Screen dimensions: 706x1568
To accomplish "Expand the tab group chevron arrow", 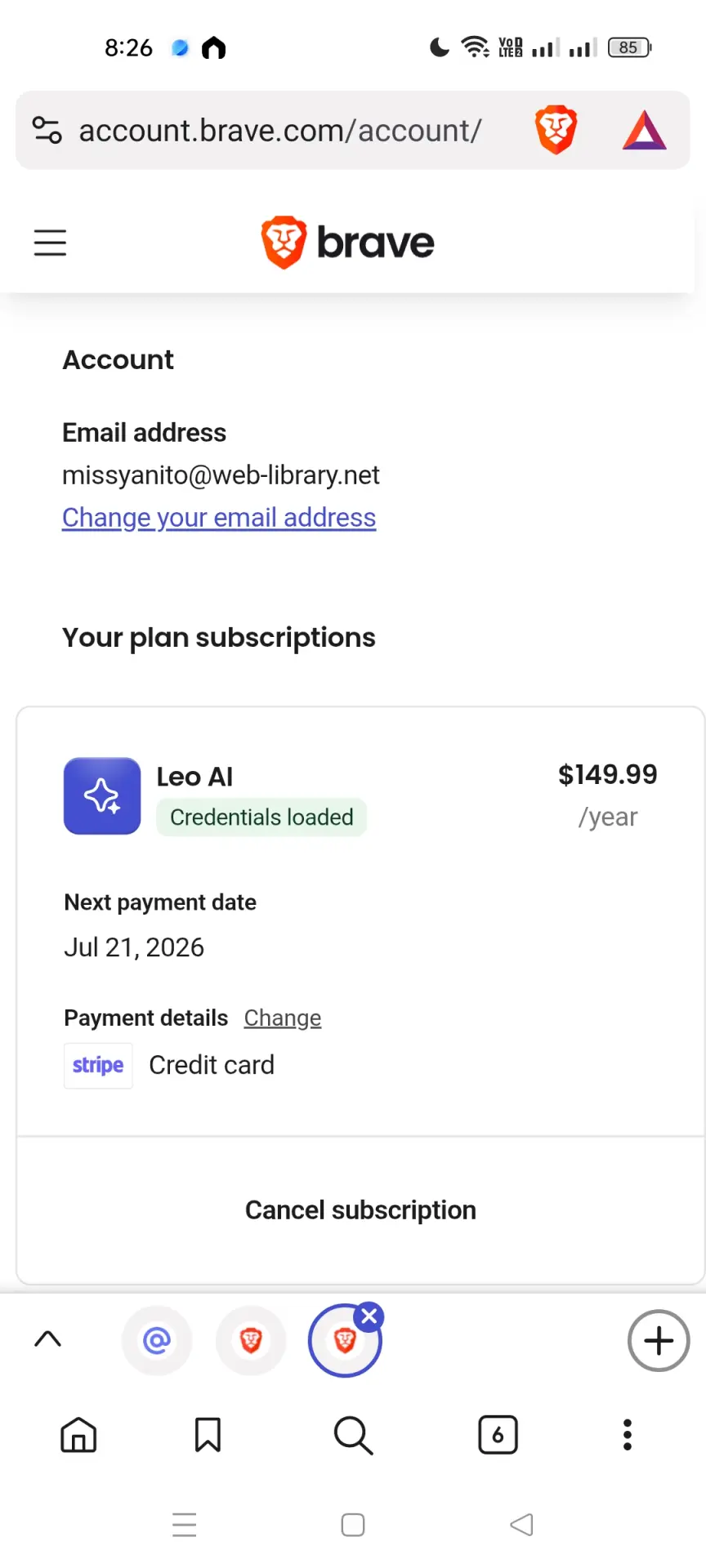I will [x=48, y=1339].
